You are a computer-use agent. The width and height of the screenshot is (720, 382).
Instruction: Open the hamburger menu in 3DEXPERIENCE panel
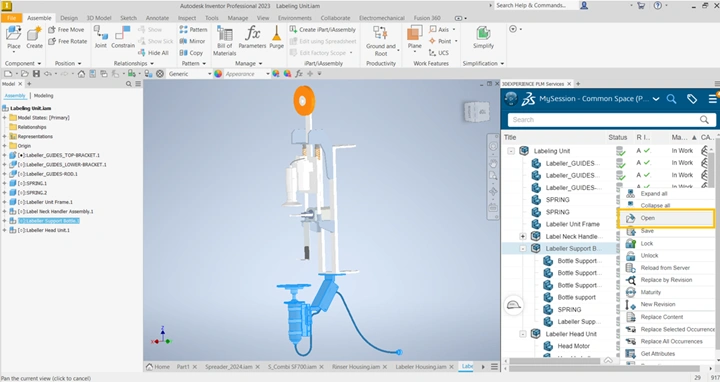pos(712,99)
